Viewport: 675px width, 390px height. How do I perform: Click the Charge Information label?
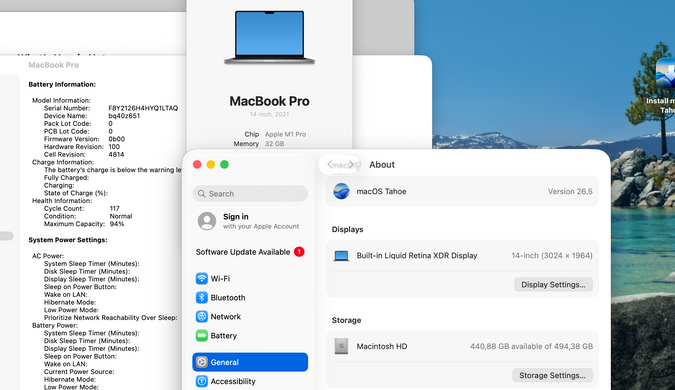point(63,162)
